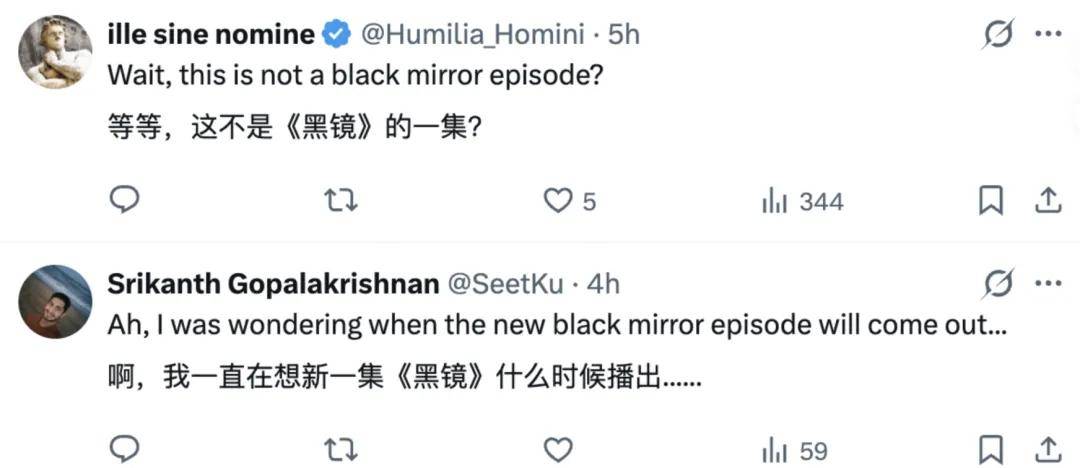The width and height of the screenshot is (1080, 468).
Task: Reply to ille sine nomine's tweet
Action: click(123, 200)
